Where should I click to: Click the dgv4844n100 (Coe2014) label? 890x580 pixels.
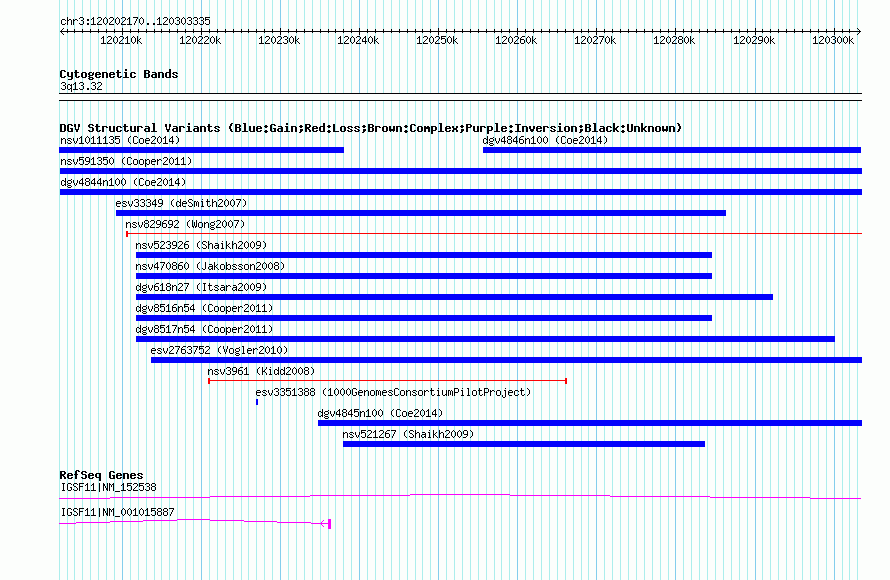point(123,182)
